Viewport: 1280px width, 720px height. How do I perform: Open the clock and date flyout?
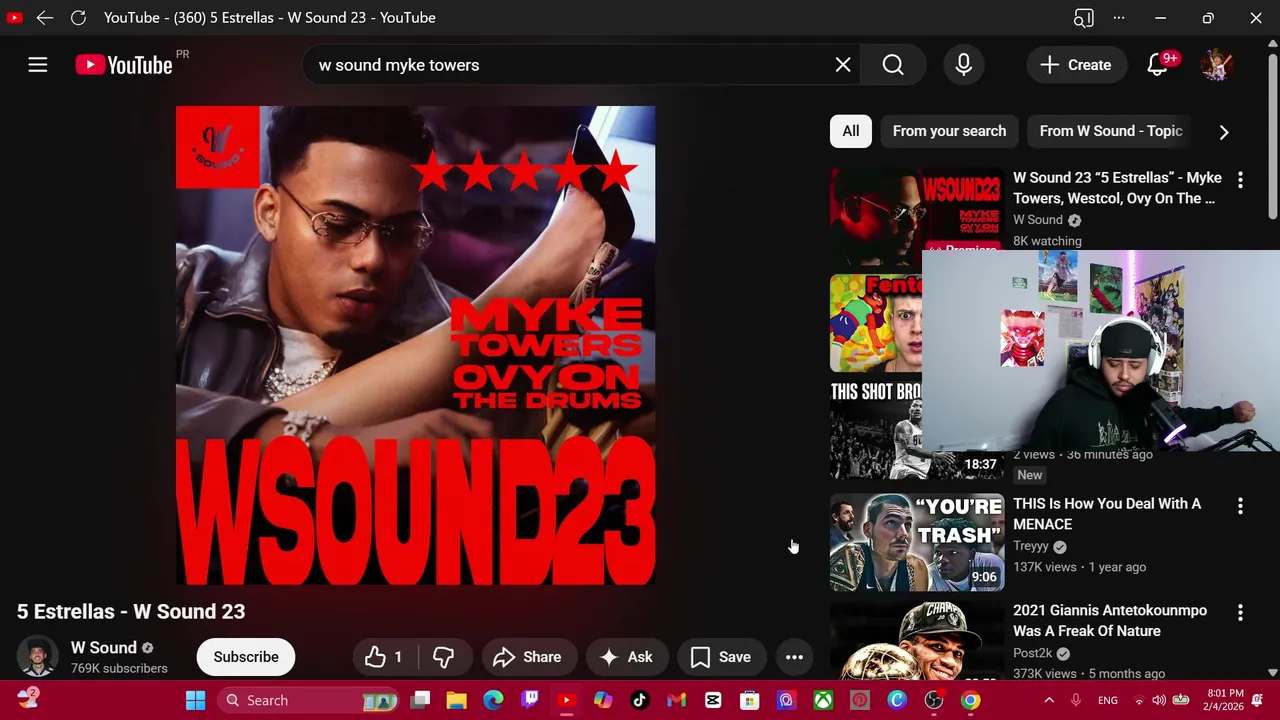click(1226, 700)
